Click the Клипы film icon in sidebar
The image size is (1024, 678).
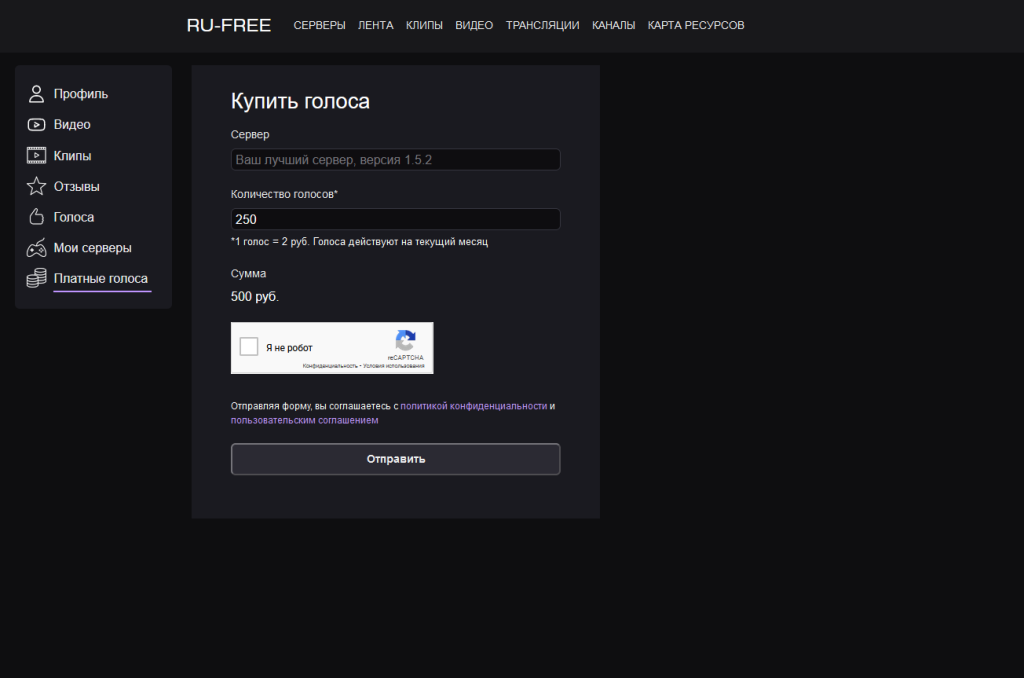[35, 154]
